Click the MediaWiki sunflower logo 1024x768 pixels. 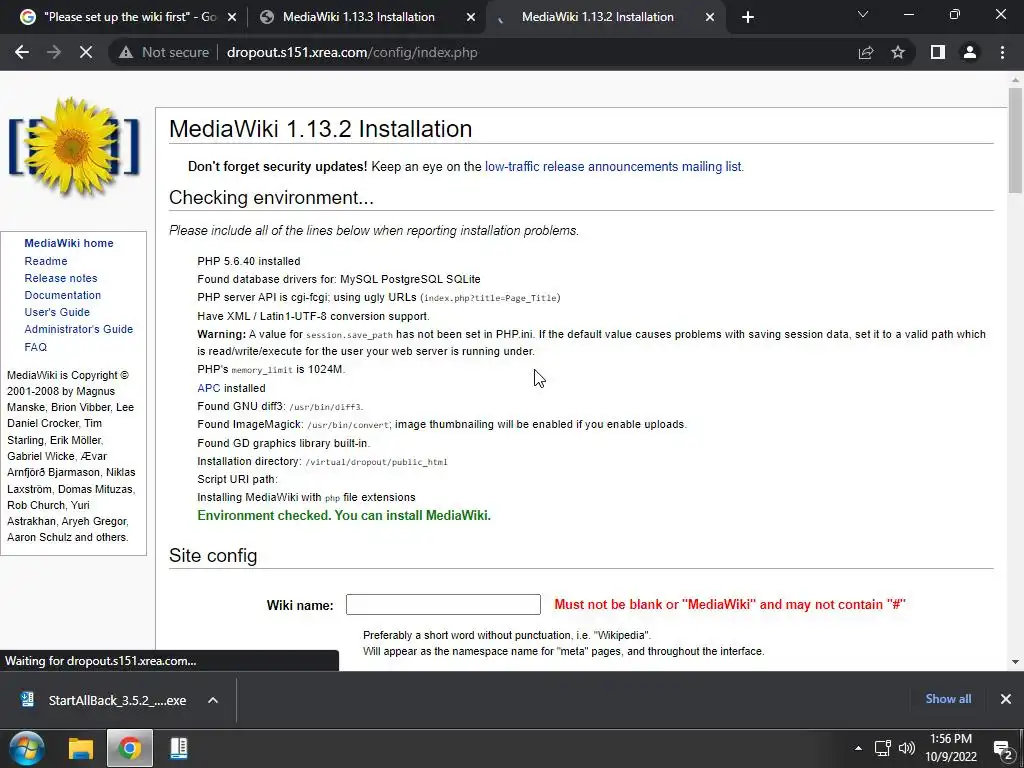(x=74, y=146)
